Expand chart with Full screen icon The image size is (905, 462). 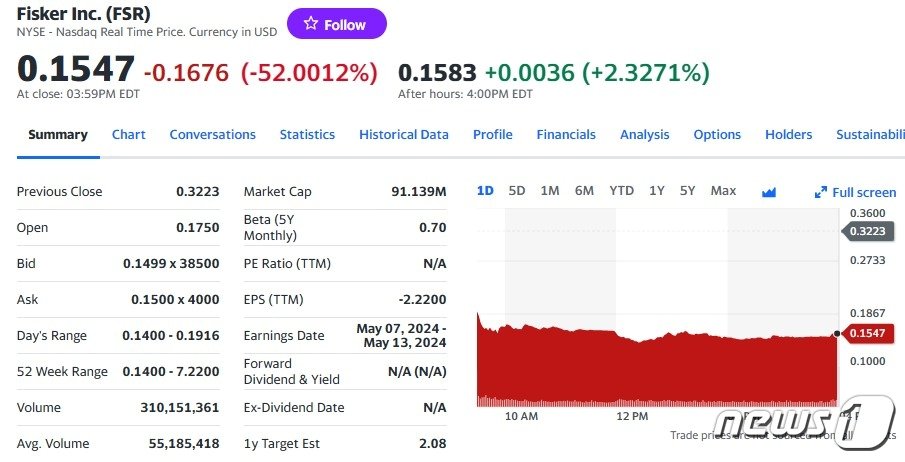855,192
